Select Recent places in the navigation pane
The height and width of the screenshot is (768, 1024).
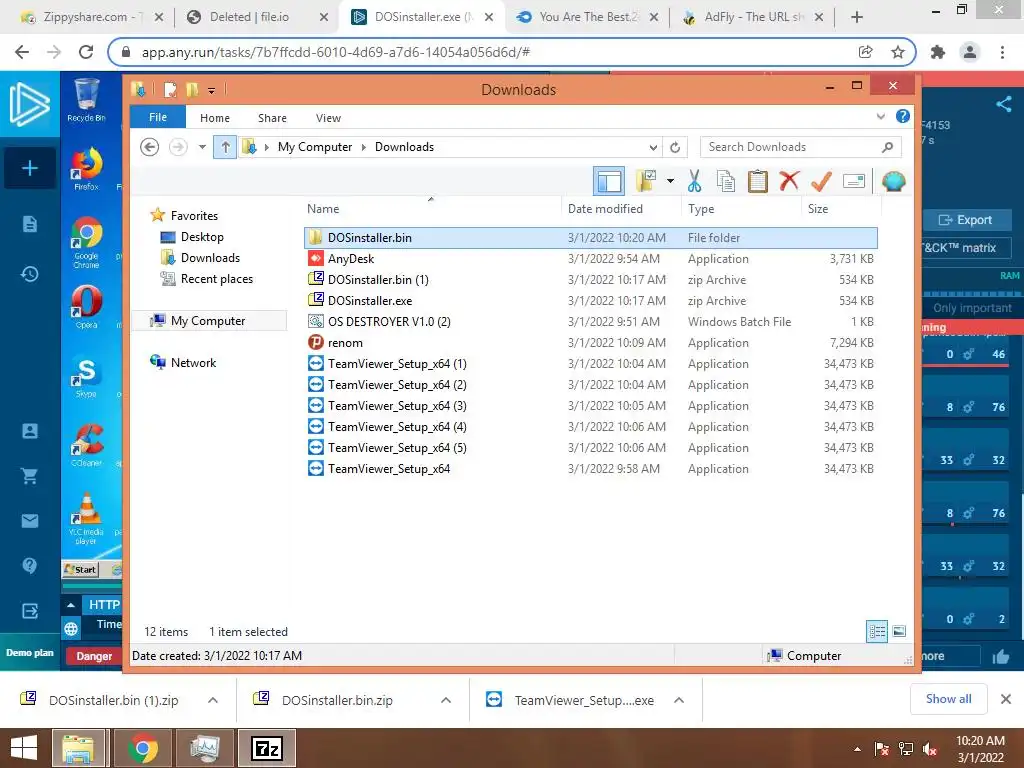(216, 279)
